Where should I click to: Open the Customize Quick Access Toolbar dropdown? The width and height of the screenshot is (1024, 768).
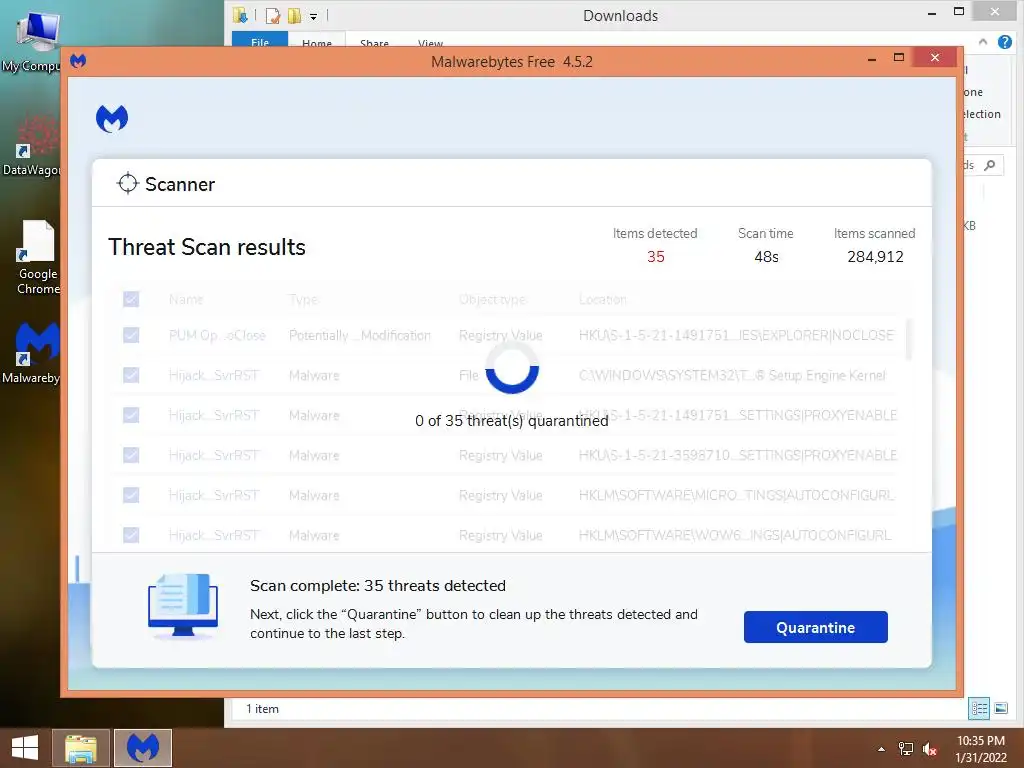pyautogui.click(x=313, y=16)
